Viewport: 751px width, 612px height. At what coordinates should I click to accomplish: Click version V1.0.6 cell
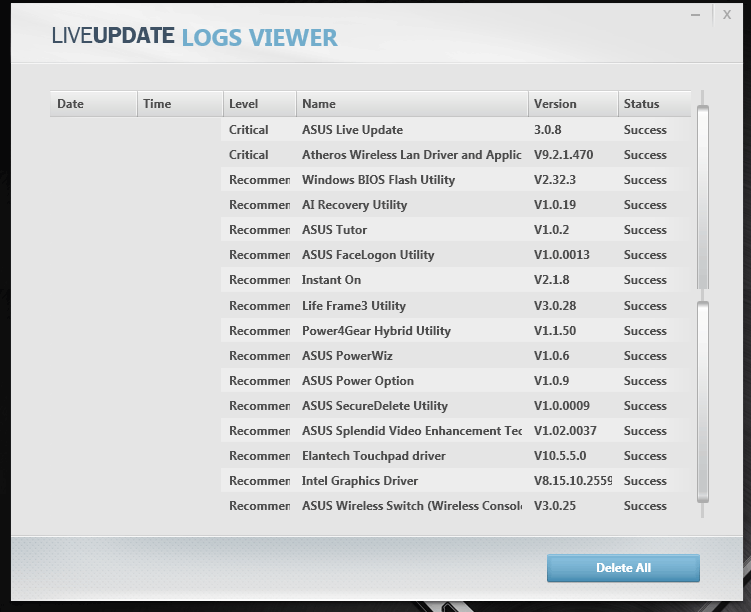(x=551, y=355)
